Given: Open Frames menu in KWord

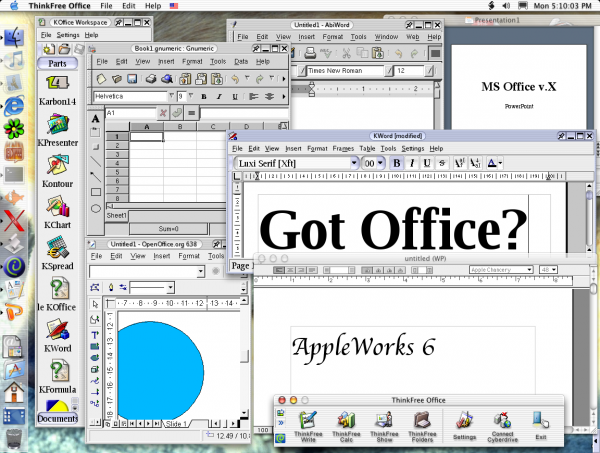Looking at the screenshot, I should point(343,148).
